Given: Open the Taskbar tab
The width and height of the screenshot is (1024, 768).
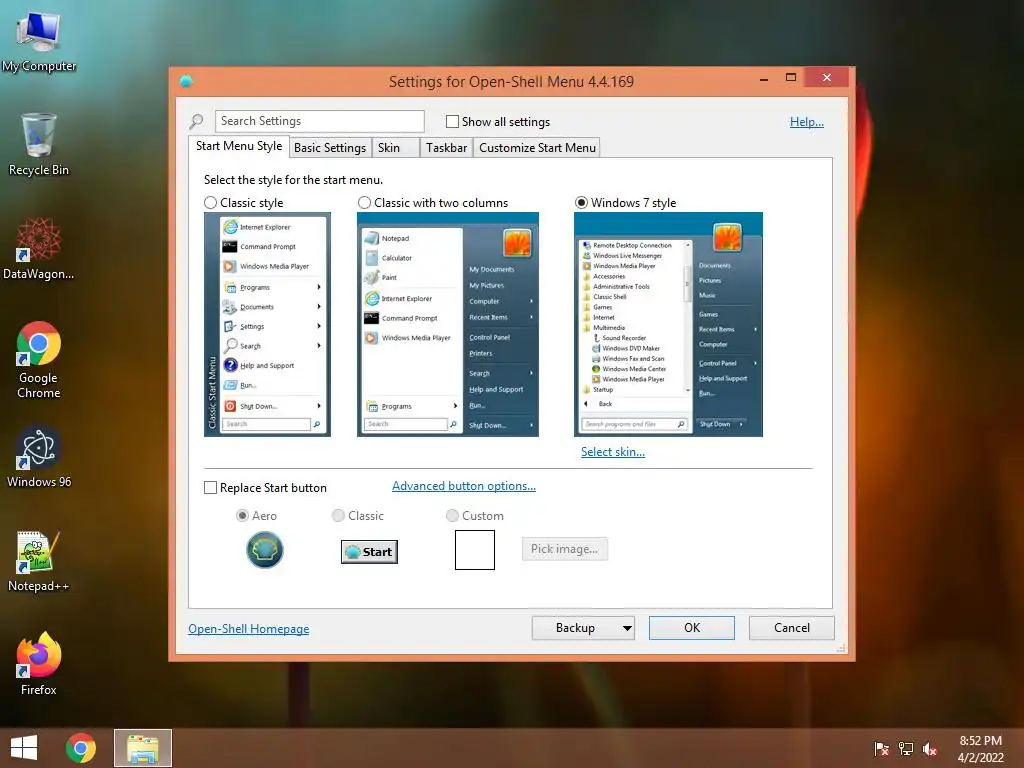Looking at the screenshot, I should click(x=447, y=148).
